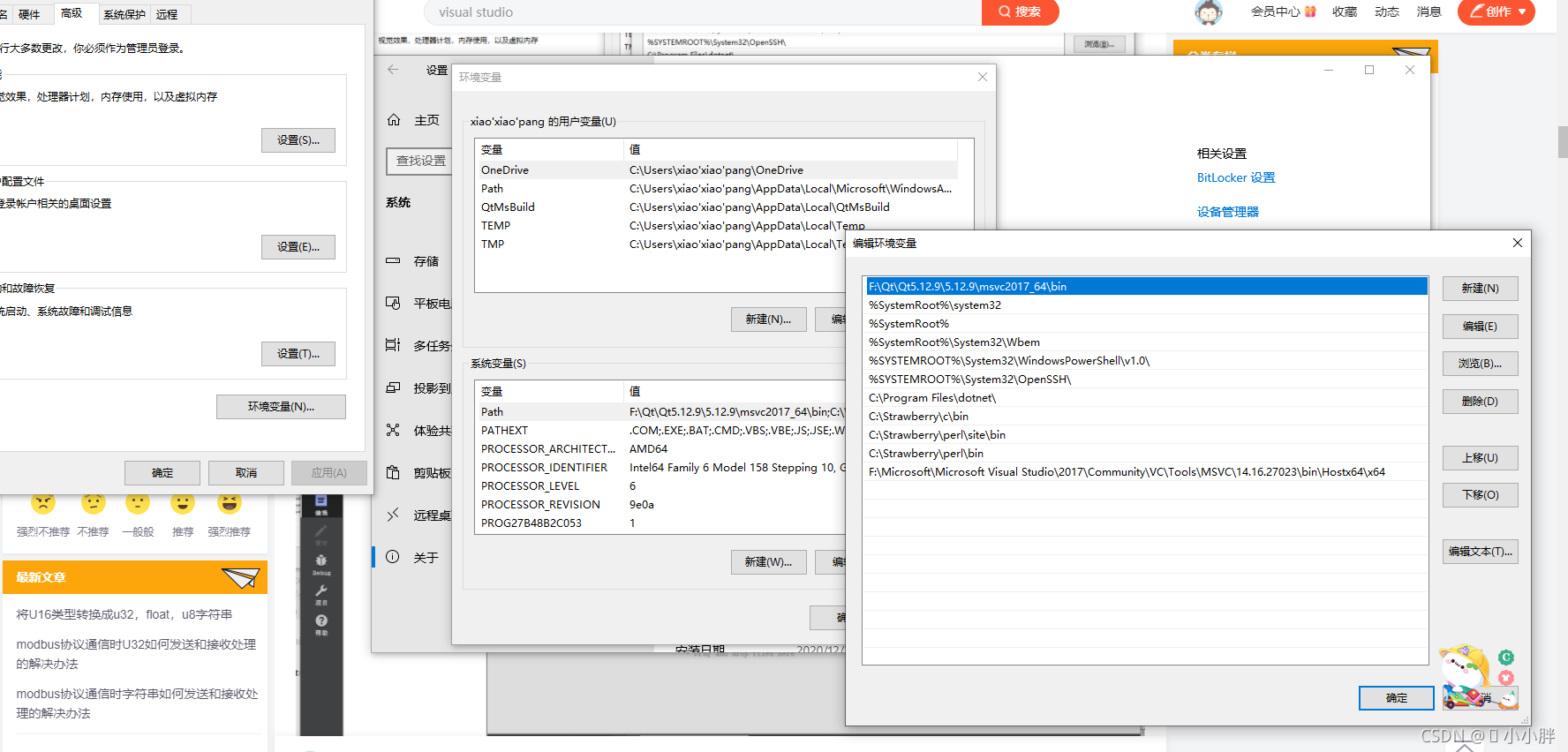The height and width of the screenshot is (752, 1568).
Task: Move entry up with 上移(U)
Action: (x=1481, y=458)
